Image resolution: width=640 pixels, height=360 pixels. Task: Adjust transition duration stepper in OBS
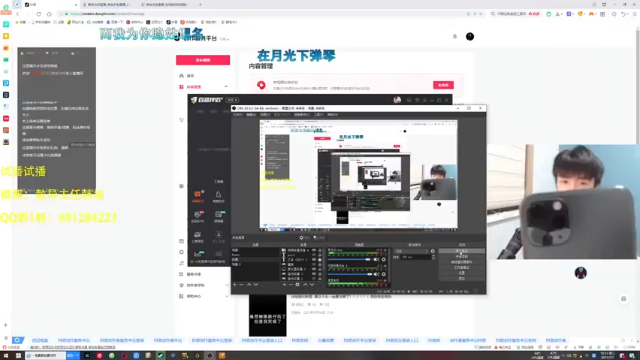(433, 258)
